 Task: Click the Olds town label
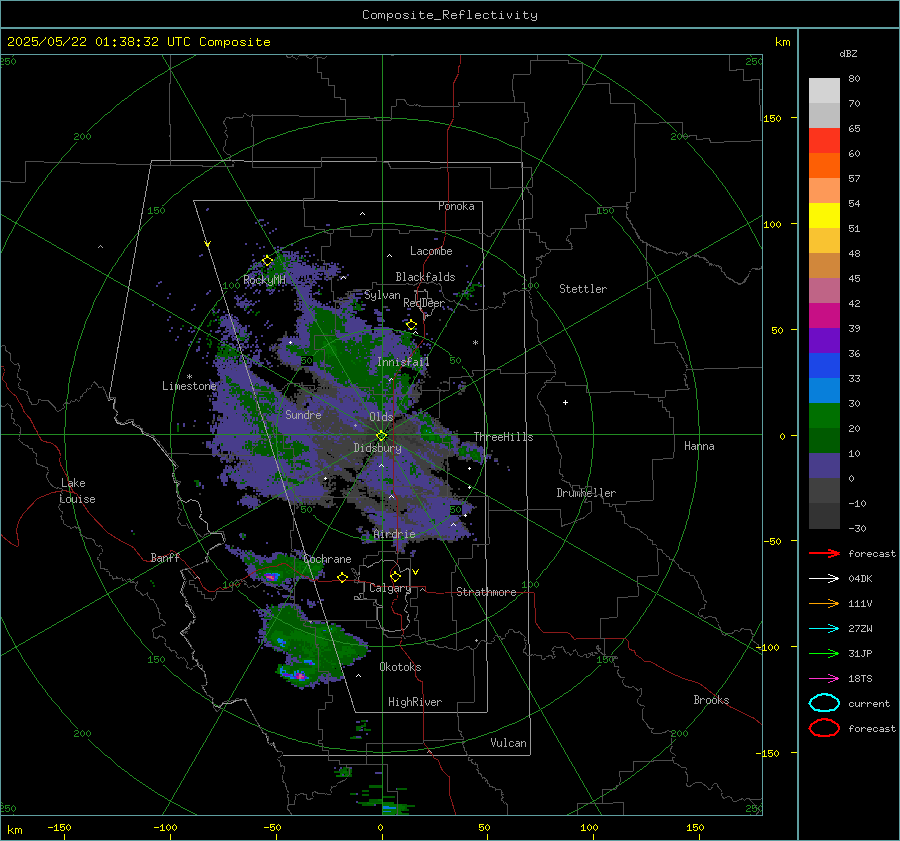(x=381, y=417)
